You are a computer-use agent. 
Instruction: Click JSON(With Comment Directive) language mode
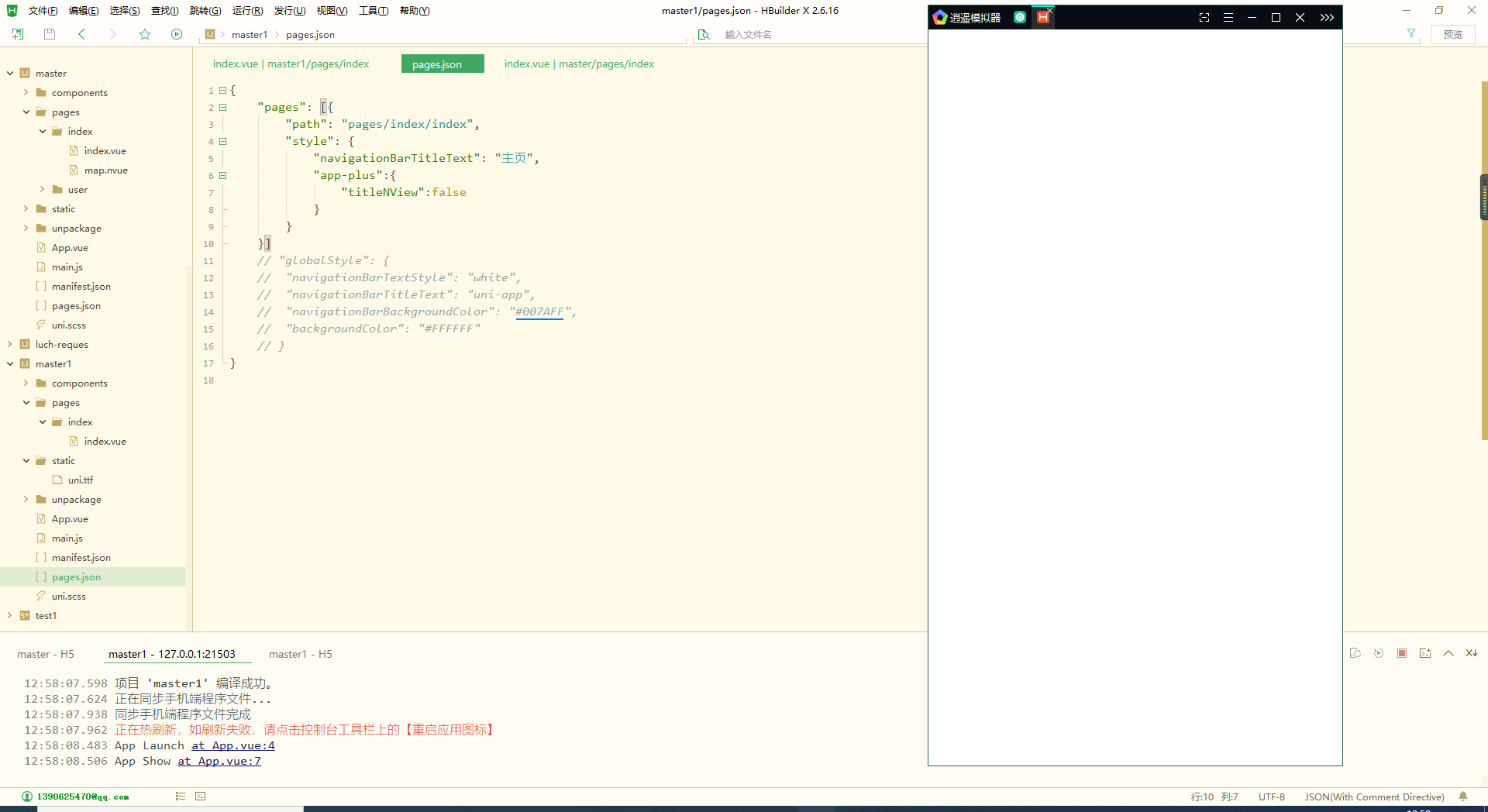pyautogui.click(x=1374, y=797)
